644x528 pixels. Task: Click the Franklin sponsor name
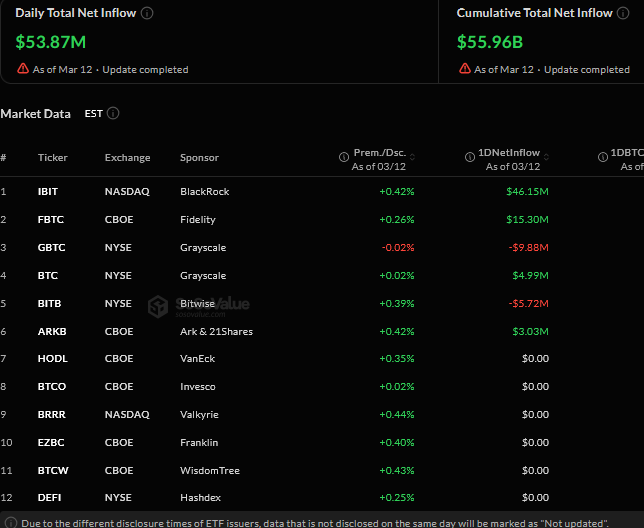click(x=199, y=443)
